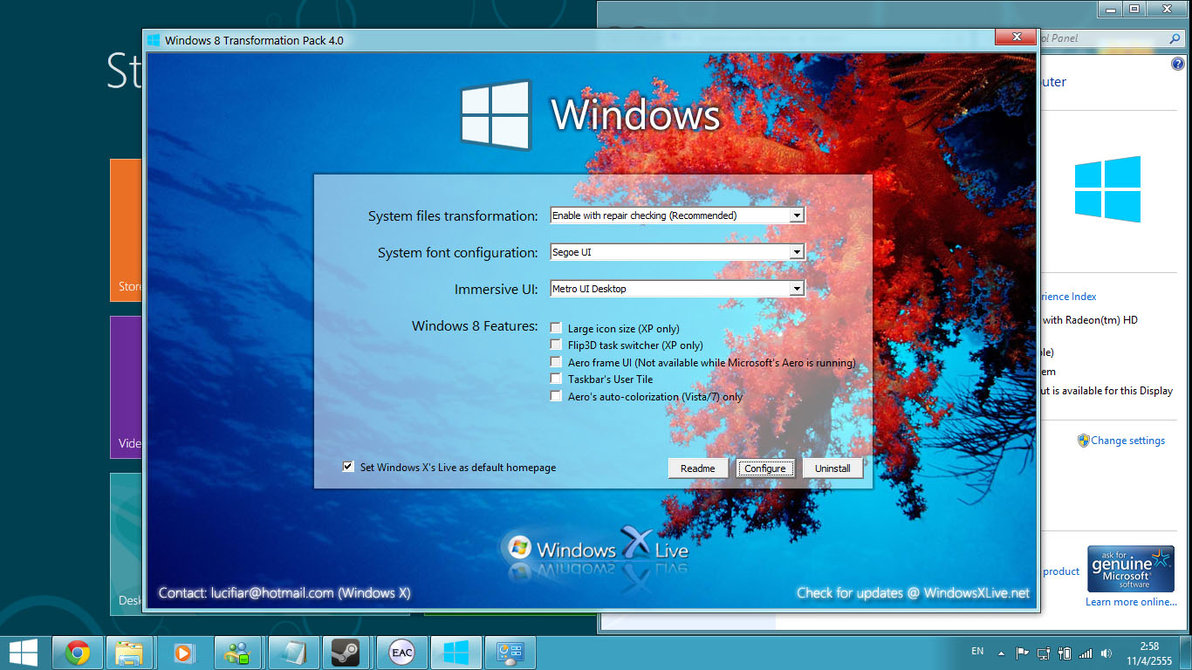Close the Transformation Pack window
Viewport: 1192px width, 670px height.
(x=1016, y=37)
